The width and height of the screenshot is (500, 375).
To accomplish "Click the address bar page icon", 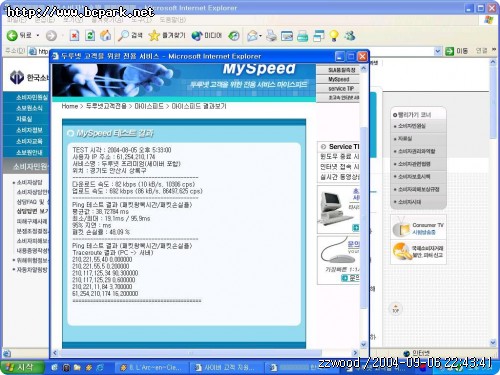I will coord(32,51).
